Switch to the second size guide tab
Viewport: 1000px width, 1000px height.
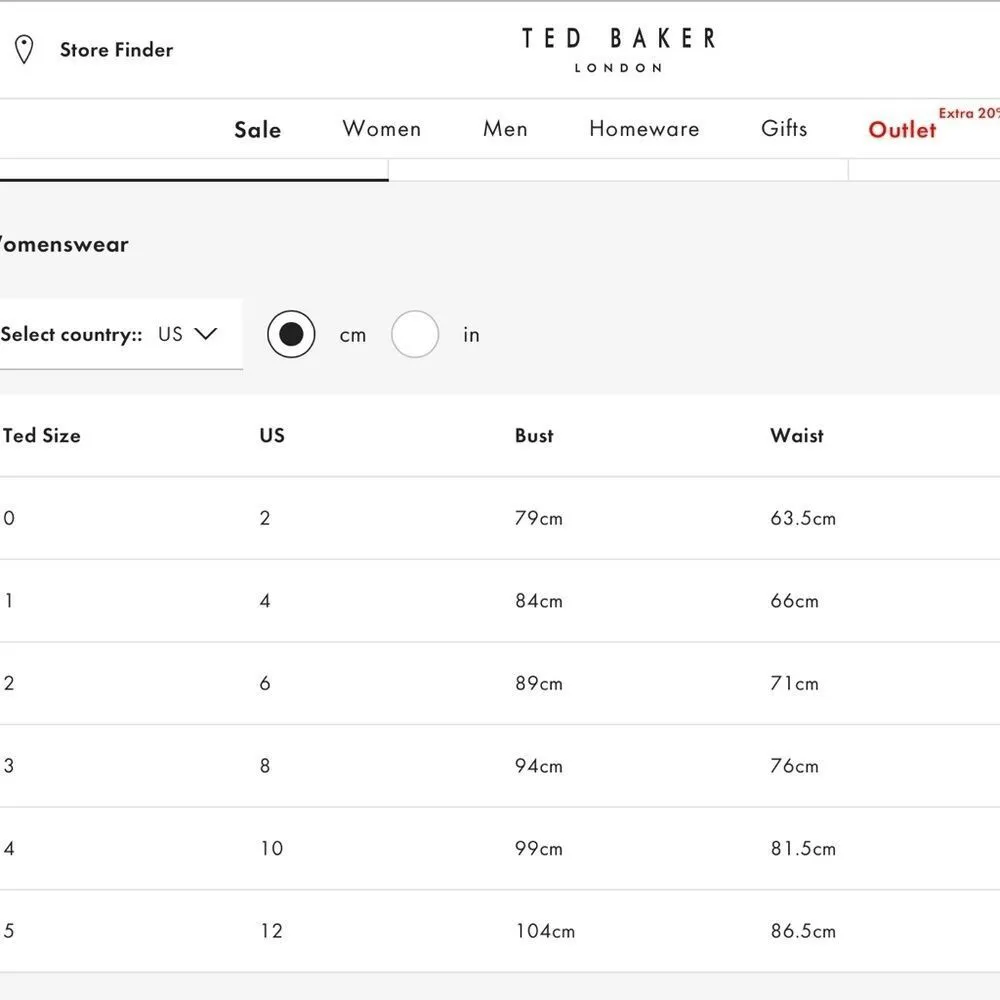pos(618,170)
